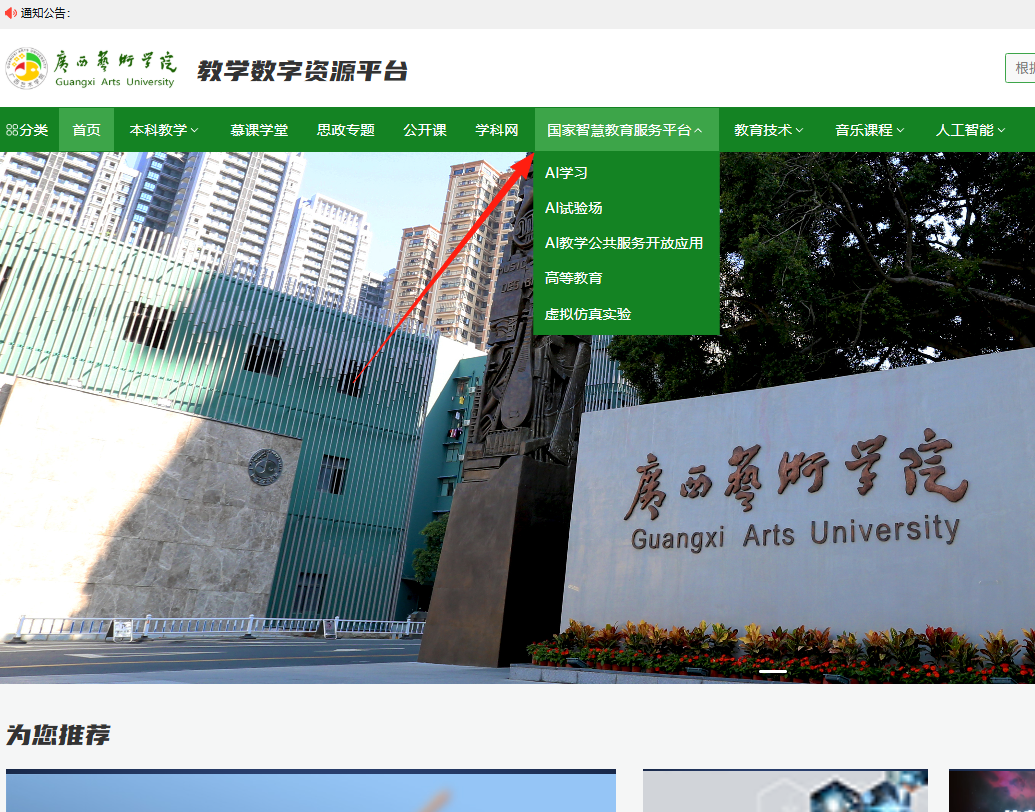Expand the 人工智能 dropdown menu

pyautogui.click(x=968, y=129)
